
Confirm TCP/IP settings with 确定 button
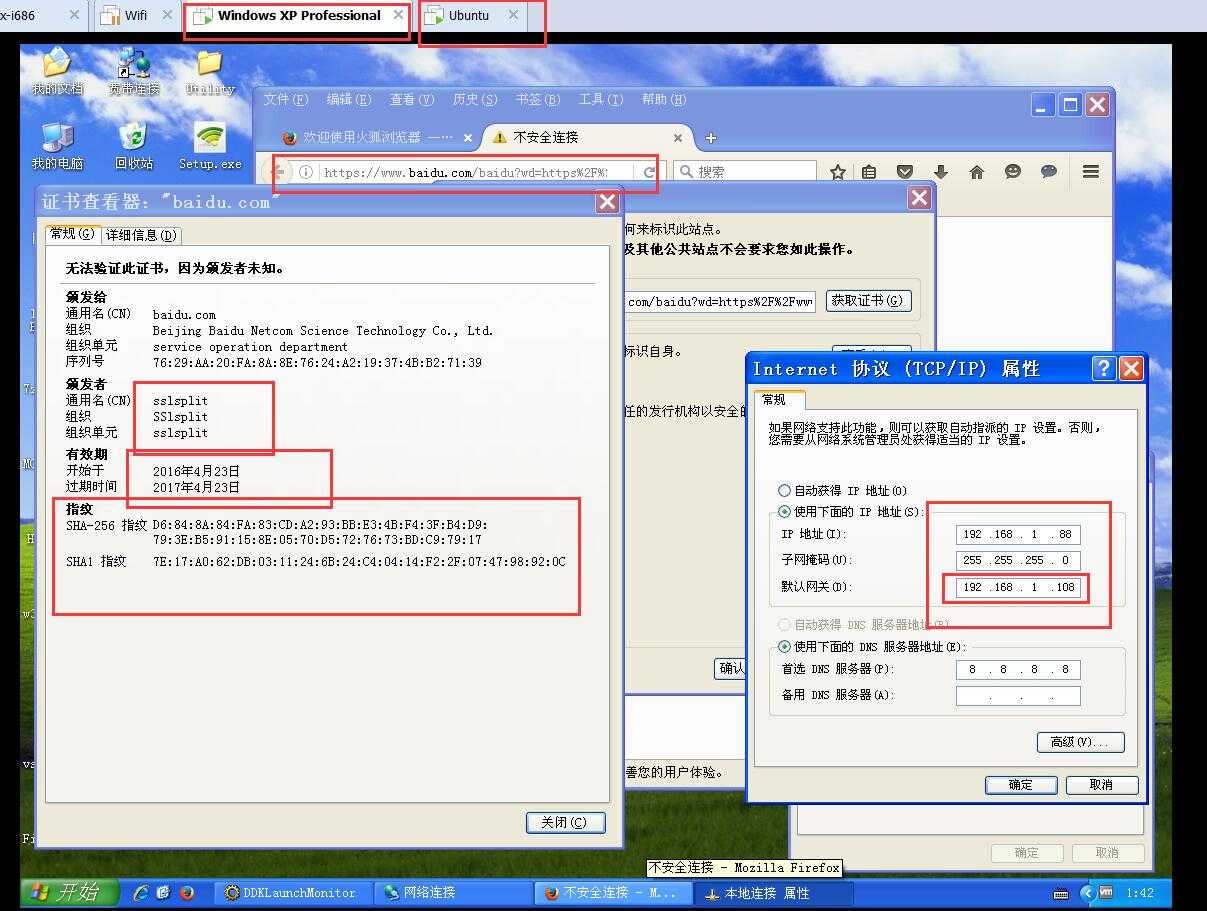pos(1021,785)
